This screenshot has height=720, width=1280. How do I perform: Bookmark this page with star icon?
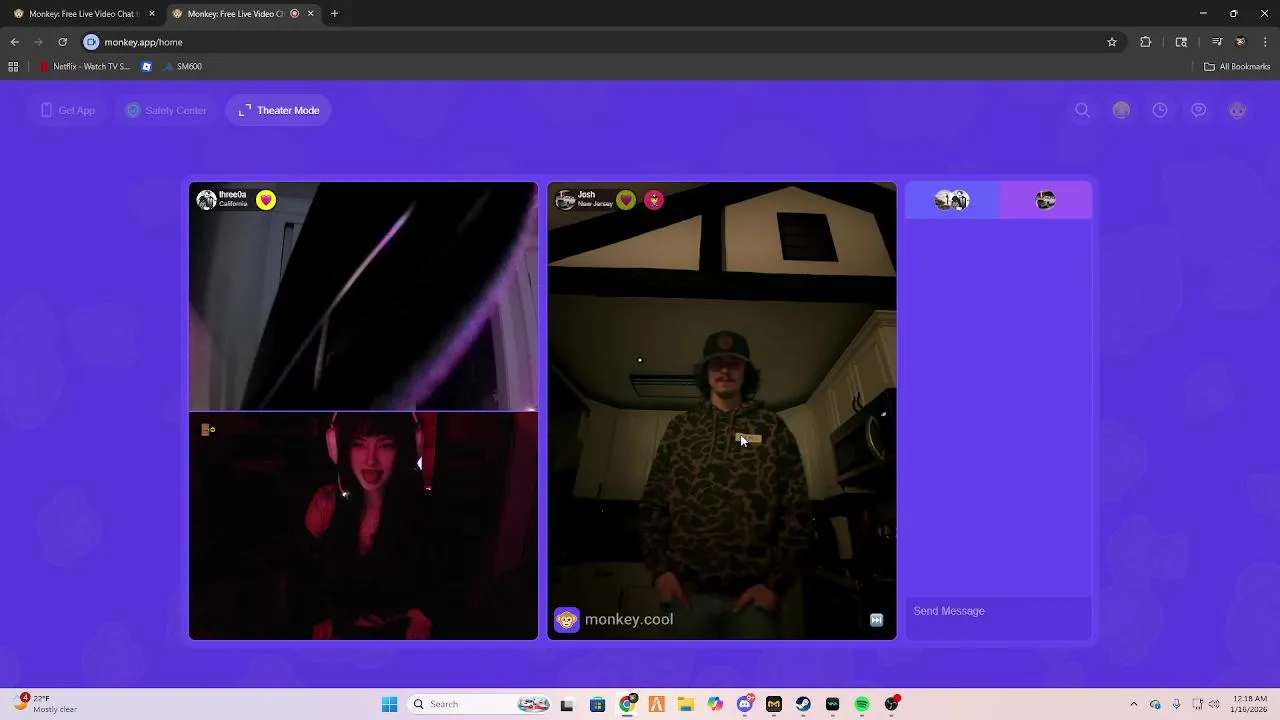click(x=1111, y=42)
